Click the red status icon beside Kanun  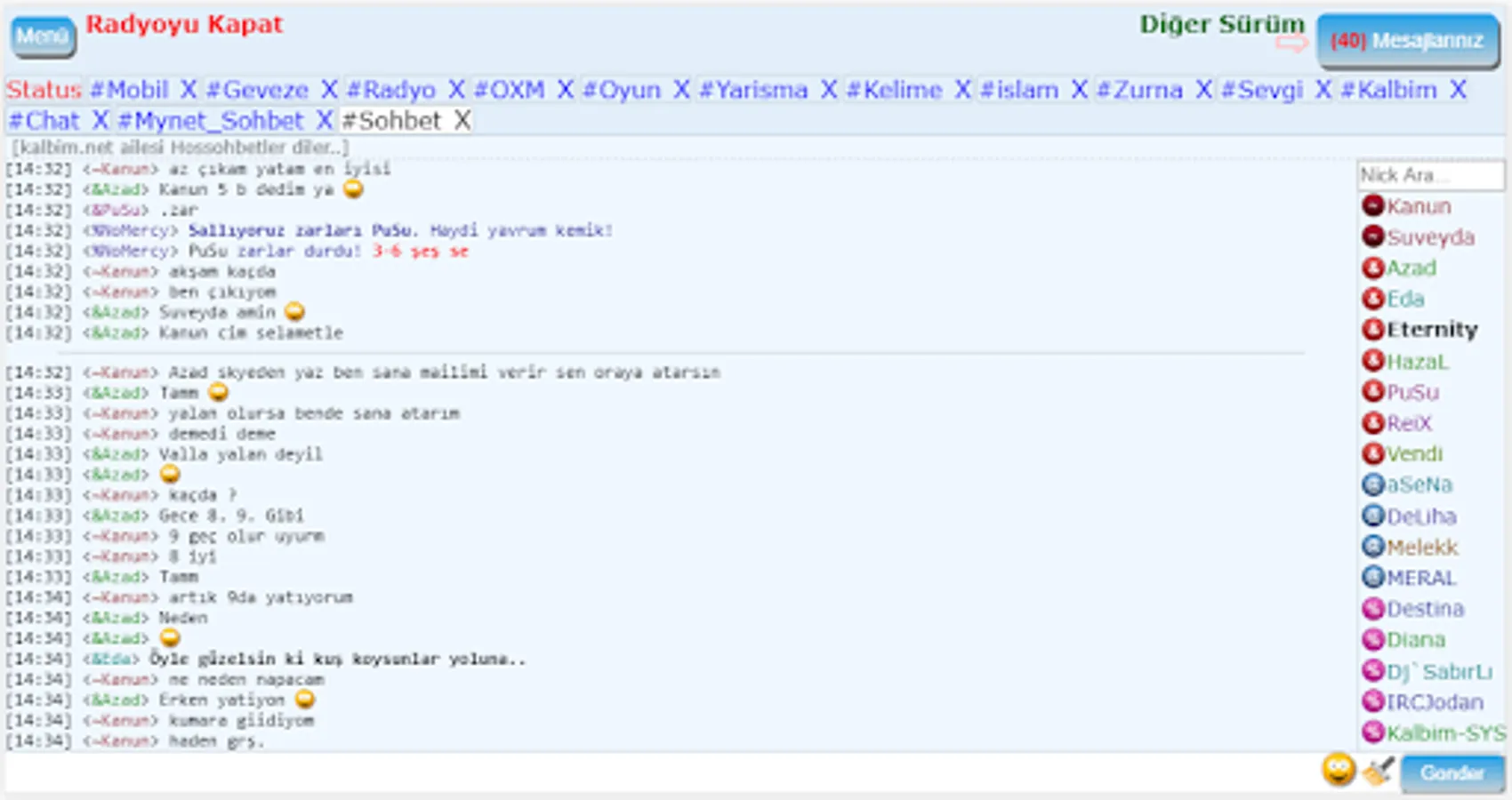(x=1373, y=206)
